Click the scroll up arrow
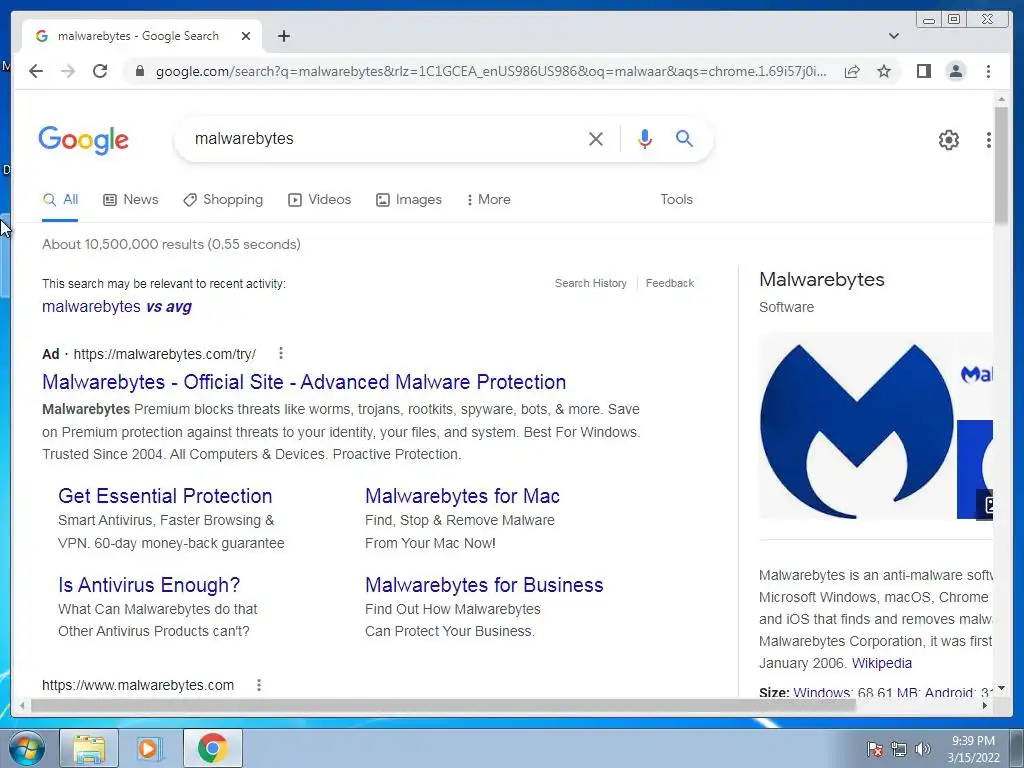This screenshot has width=1024, height=768. (1001, 99)
